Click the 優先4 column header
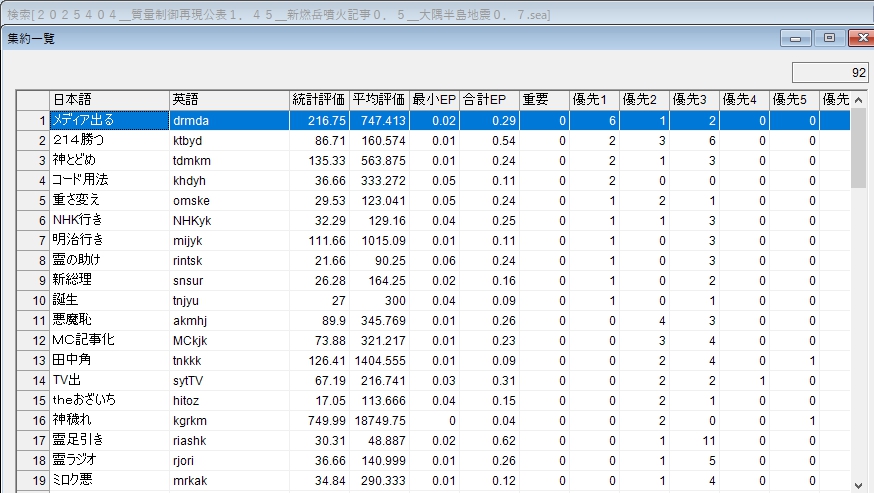The image size is (874, 493). pos(745,100)
